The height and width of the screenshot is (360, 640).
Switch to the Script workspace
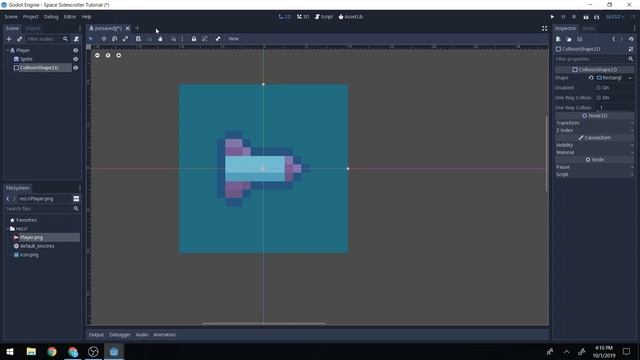point(324,17)
